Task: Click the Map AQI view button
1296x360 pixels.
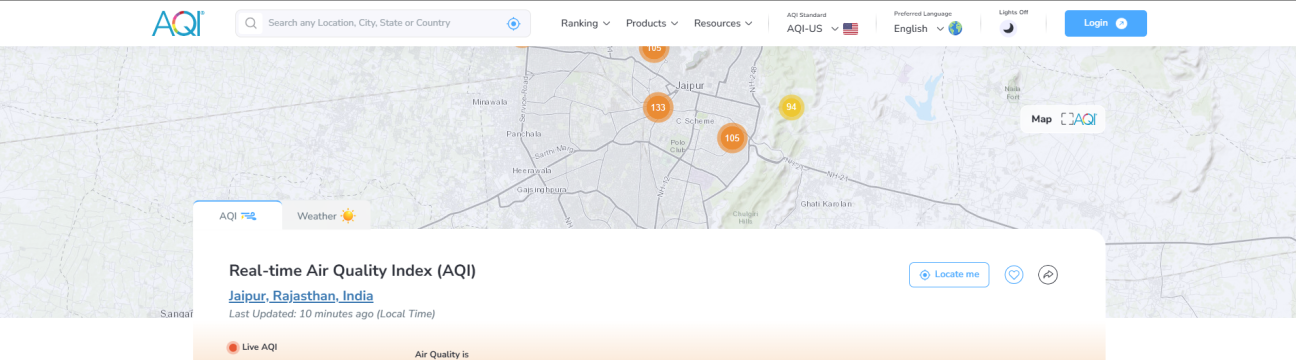Action: point(1063,119)
